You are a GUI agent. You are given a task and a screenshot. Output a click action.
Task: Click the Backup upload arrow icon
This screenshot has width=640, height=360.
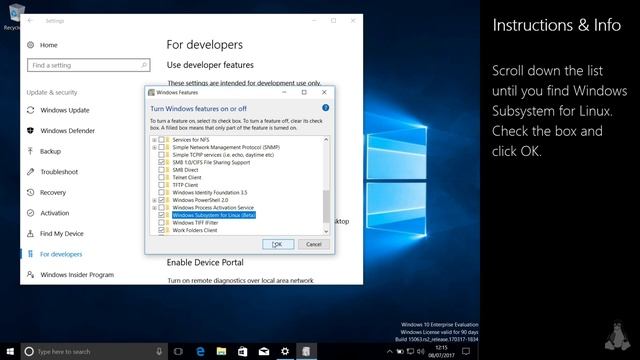point(31,151)
